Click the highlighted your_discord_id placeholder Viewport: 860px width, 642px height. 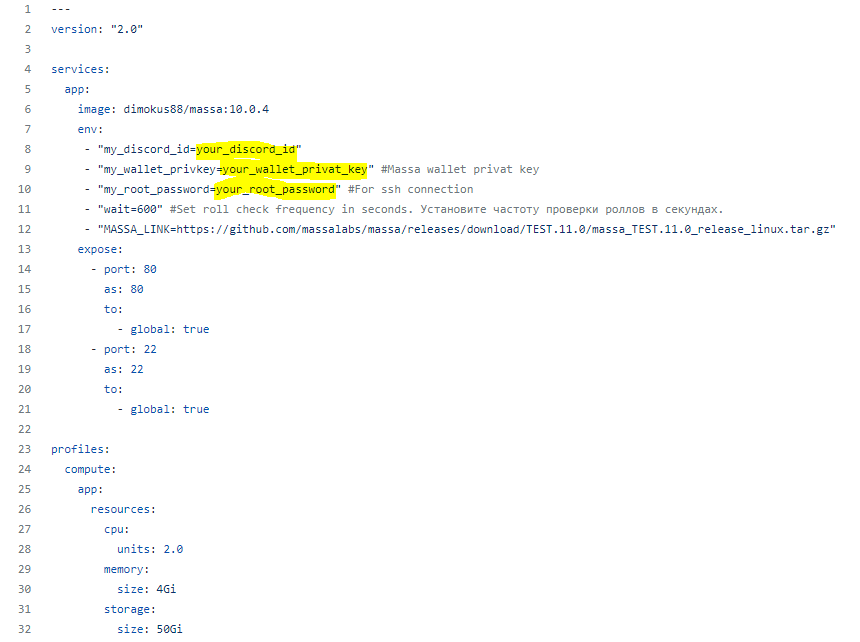click(246, 149)
